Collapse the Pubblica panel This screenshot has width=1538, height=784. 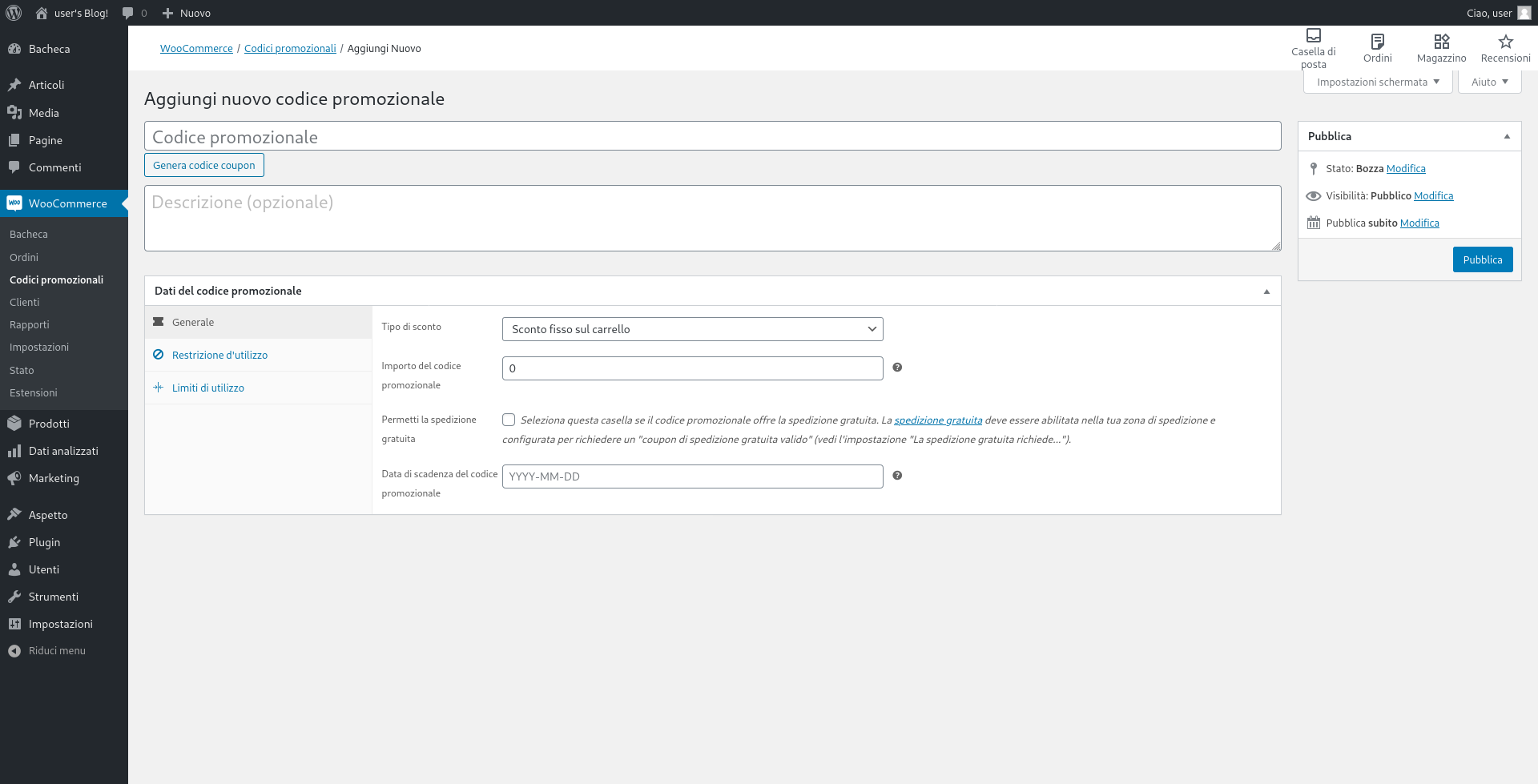click(x=1507, y=136)
